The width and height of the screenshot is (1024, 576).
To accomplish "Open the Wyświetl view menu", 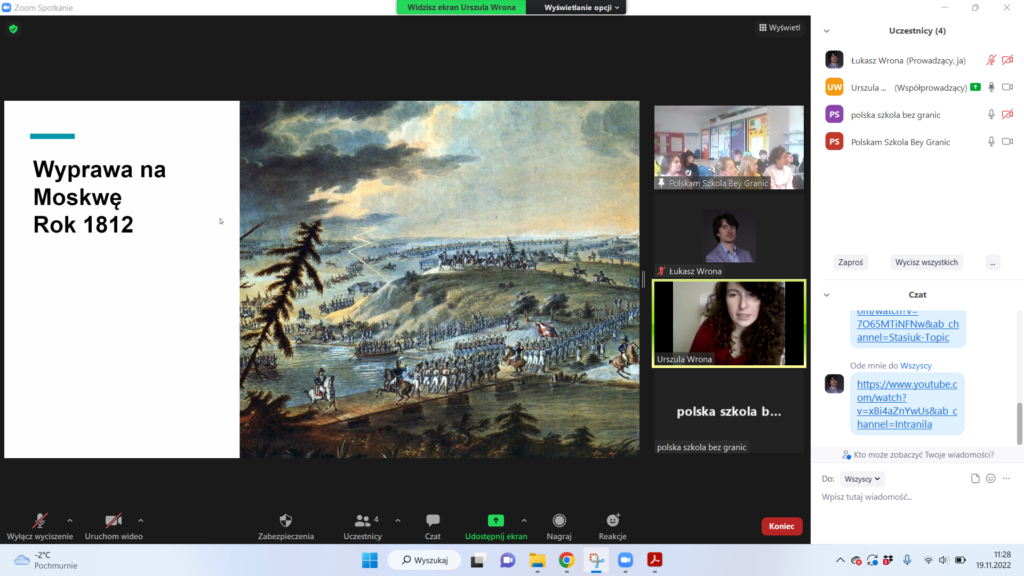I will [779, 28].
